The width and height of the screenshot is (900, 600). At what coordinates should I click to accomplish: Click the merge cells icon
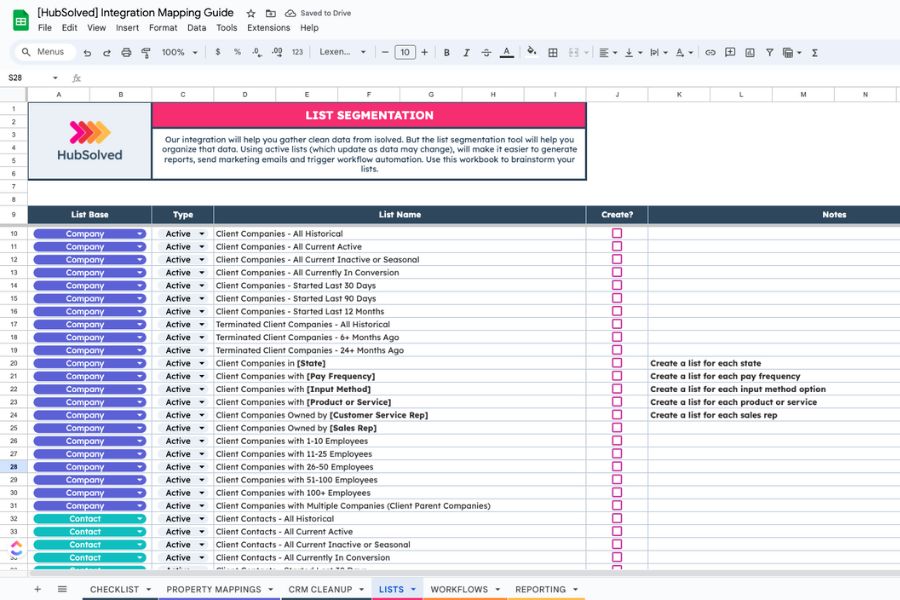573,52
